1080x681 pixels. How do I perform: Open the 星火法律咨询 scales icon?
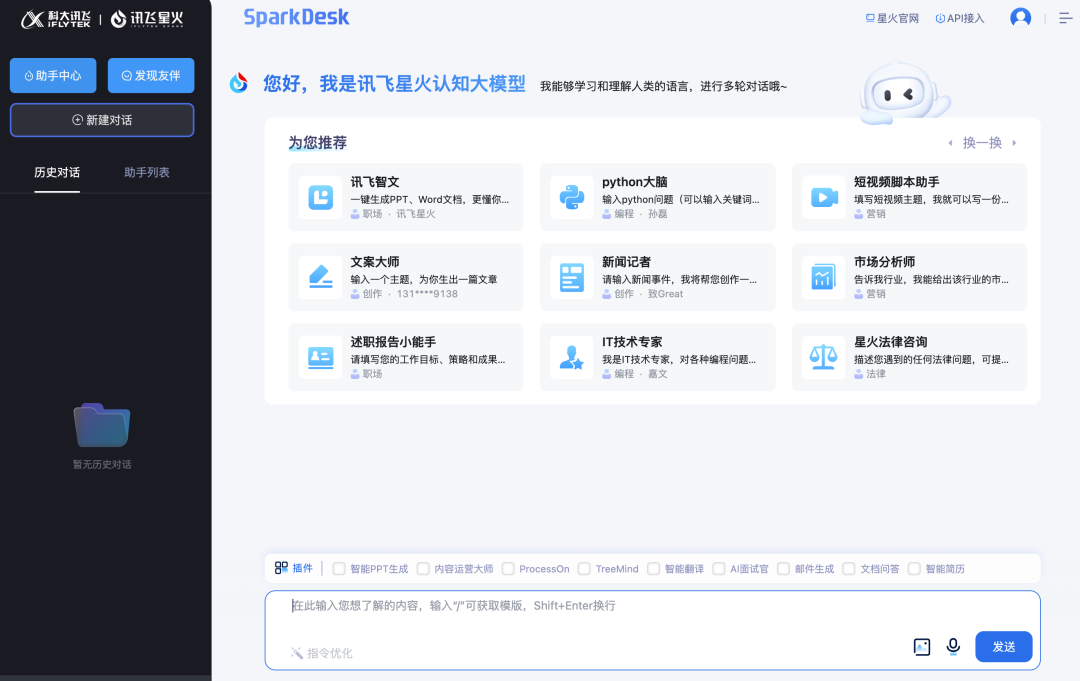click(824, 357)
